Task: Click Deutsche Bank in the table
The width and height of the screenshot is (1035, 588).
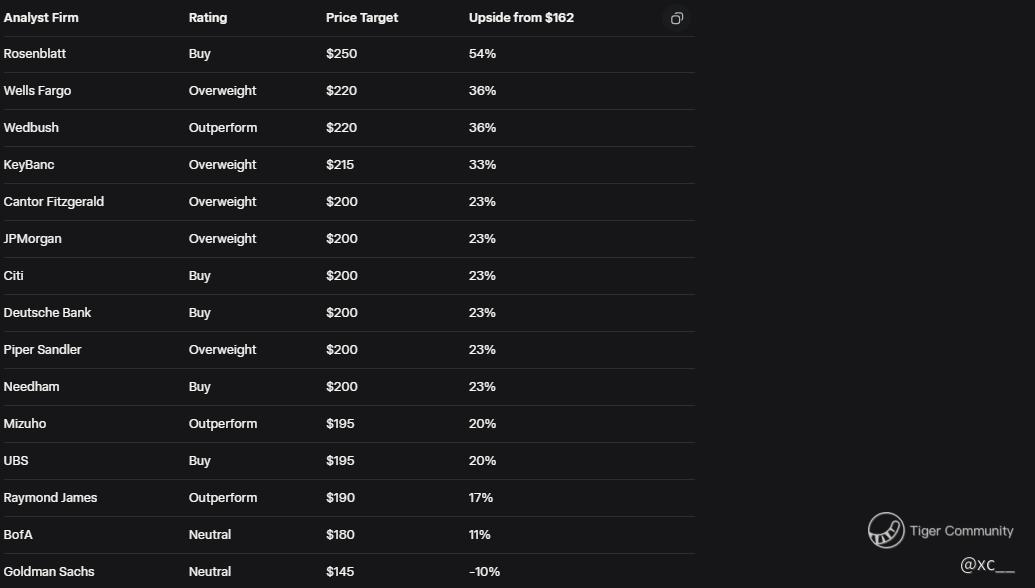Action: point(47,313)
